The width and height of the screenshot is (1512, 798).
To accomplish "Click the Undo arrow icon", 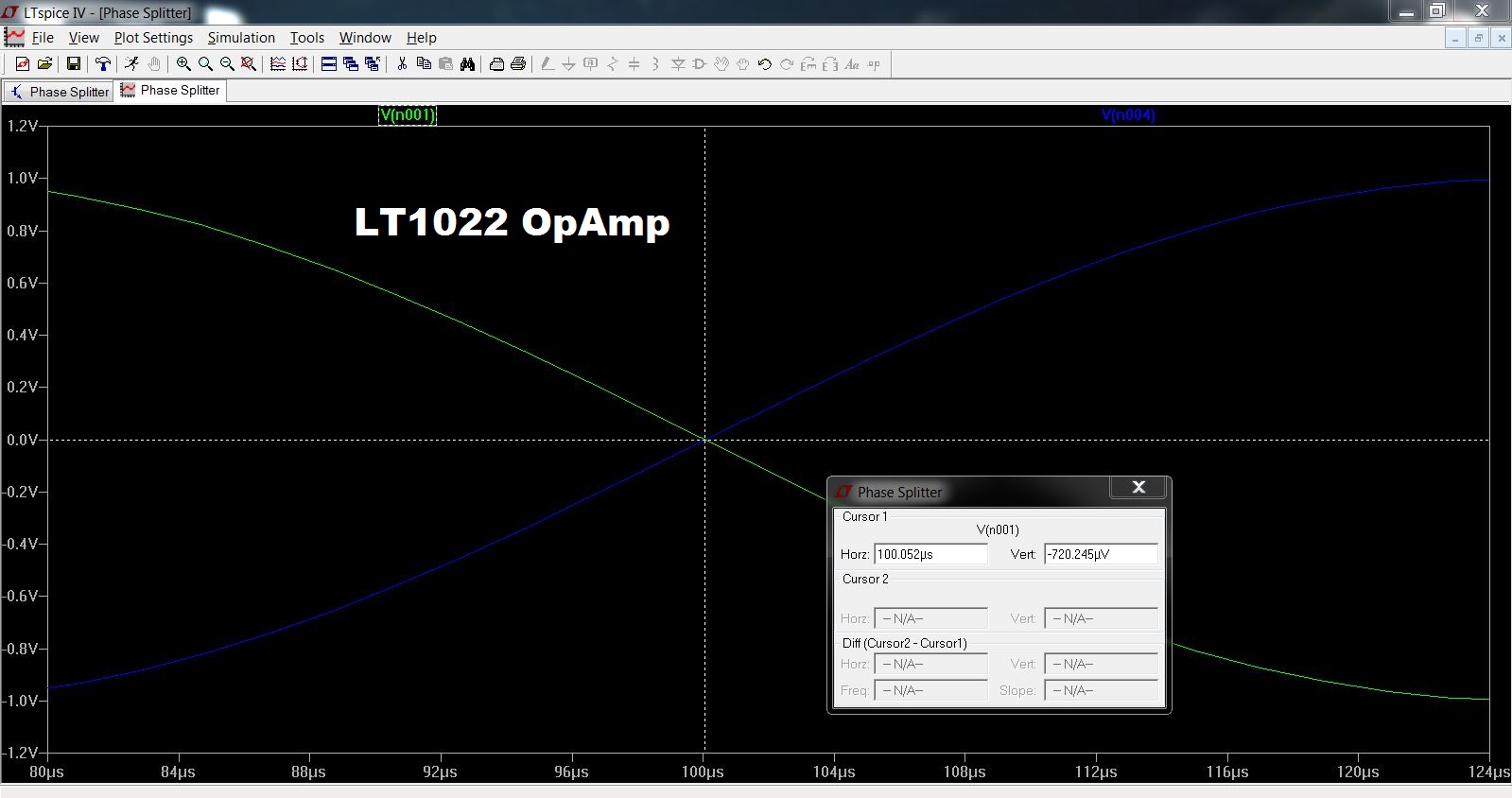I will pyautogui.click(x=765, y=64).
